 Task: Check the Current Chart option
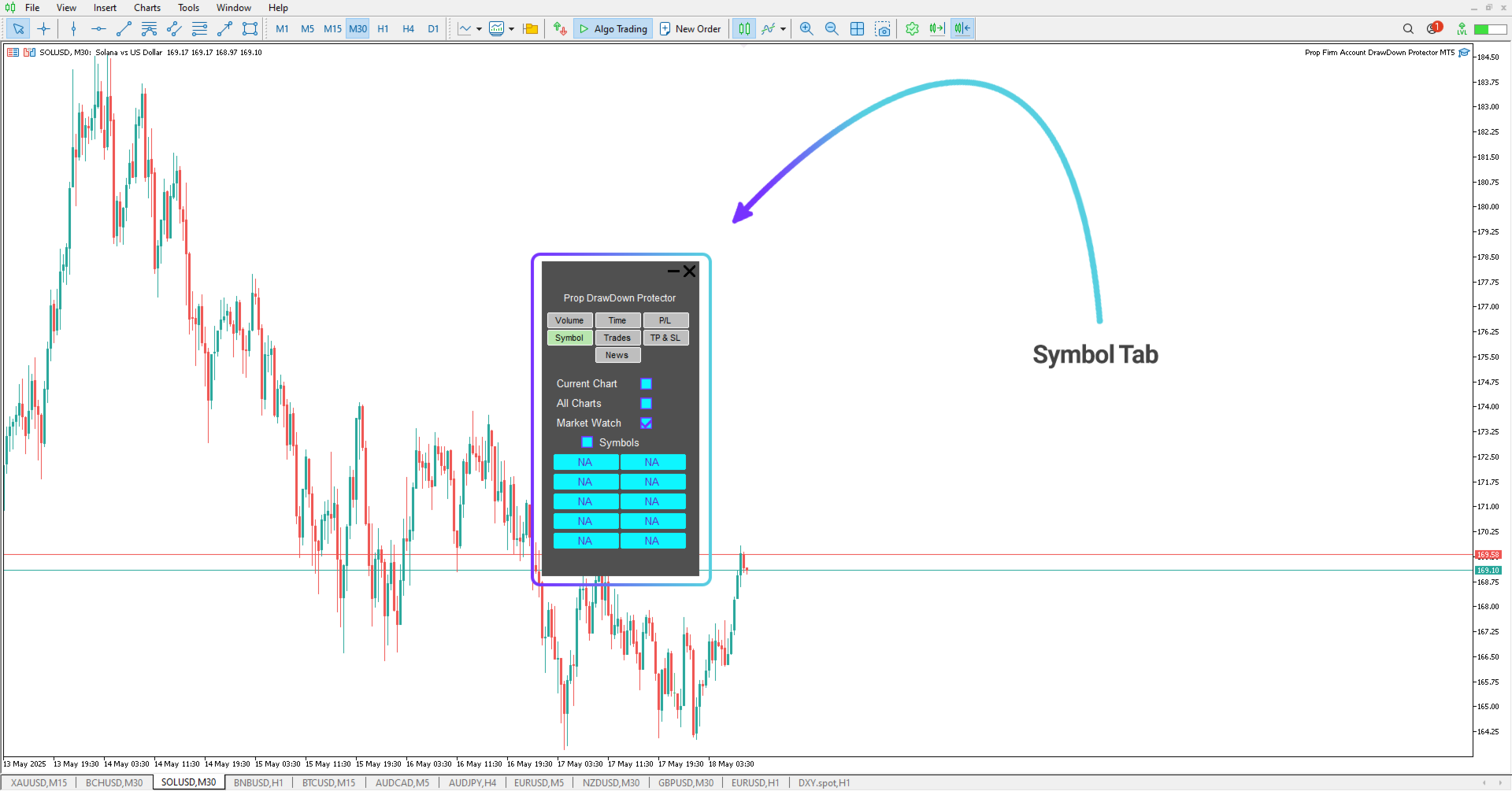pyautogui.click(x=647, y=383)
